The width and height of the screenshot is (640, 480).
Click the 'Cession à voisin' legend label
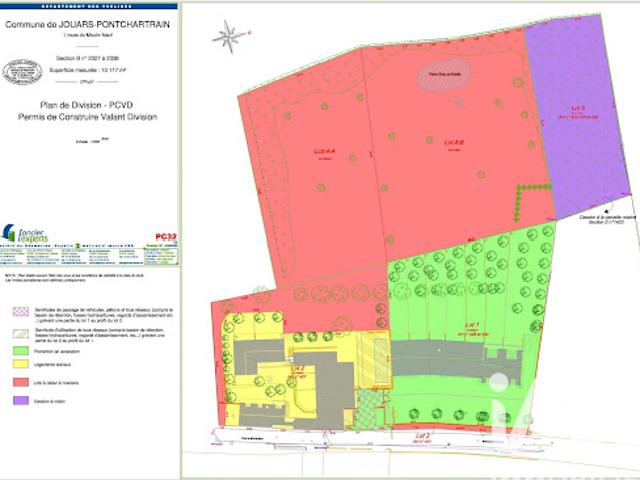click(x=49, y=401)
